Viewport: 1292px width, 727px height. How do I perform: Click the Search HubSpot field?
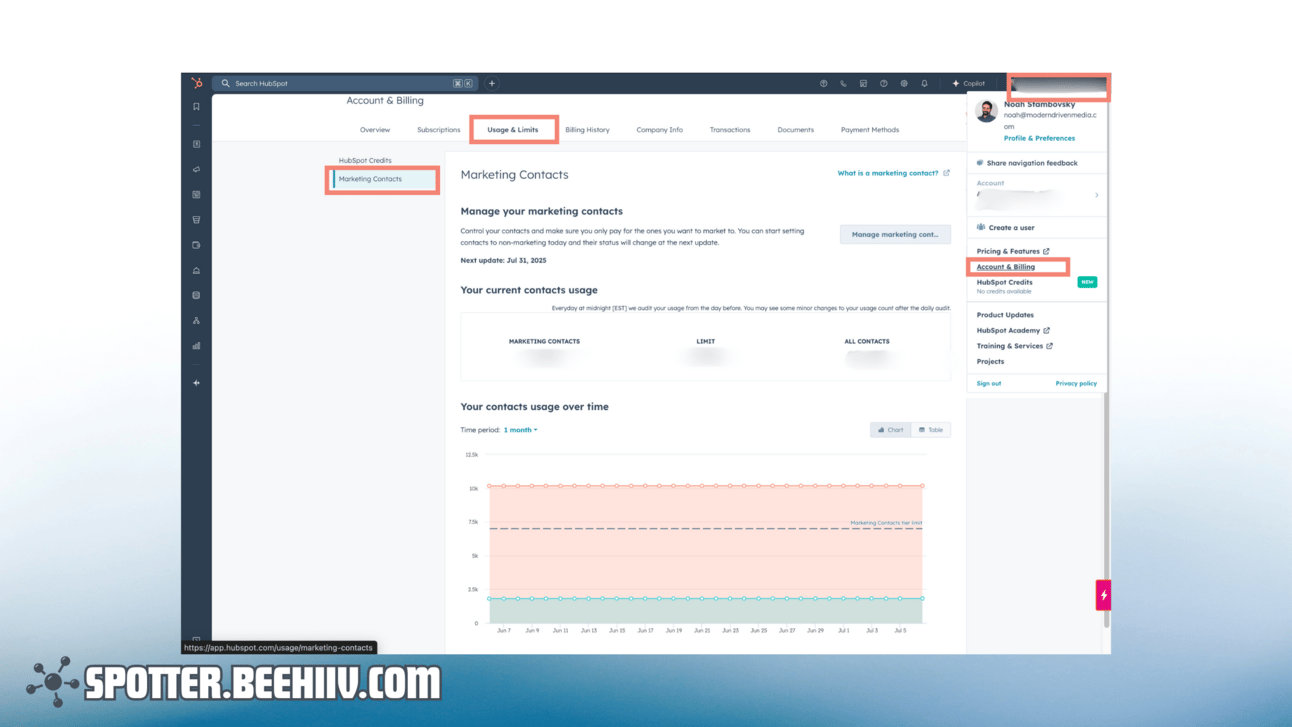[346, 83]
